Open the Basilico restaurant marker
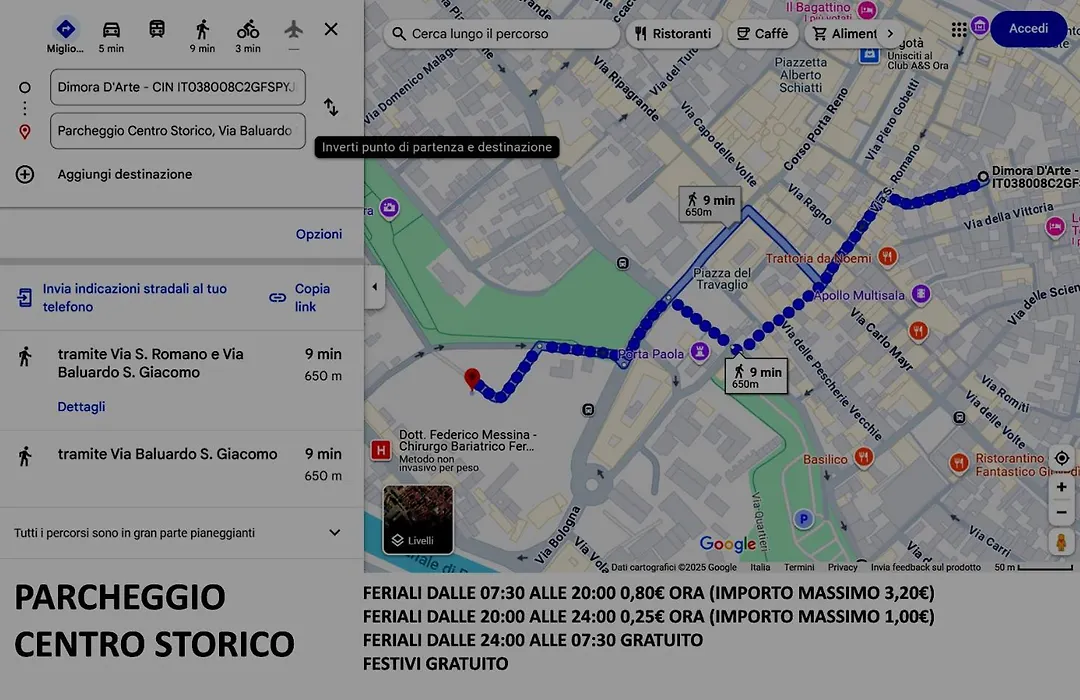 863,457
